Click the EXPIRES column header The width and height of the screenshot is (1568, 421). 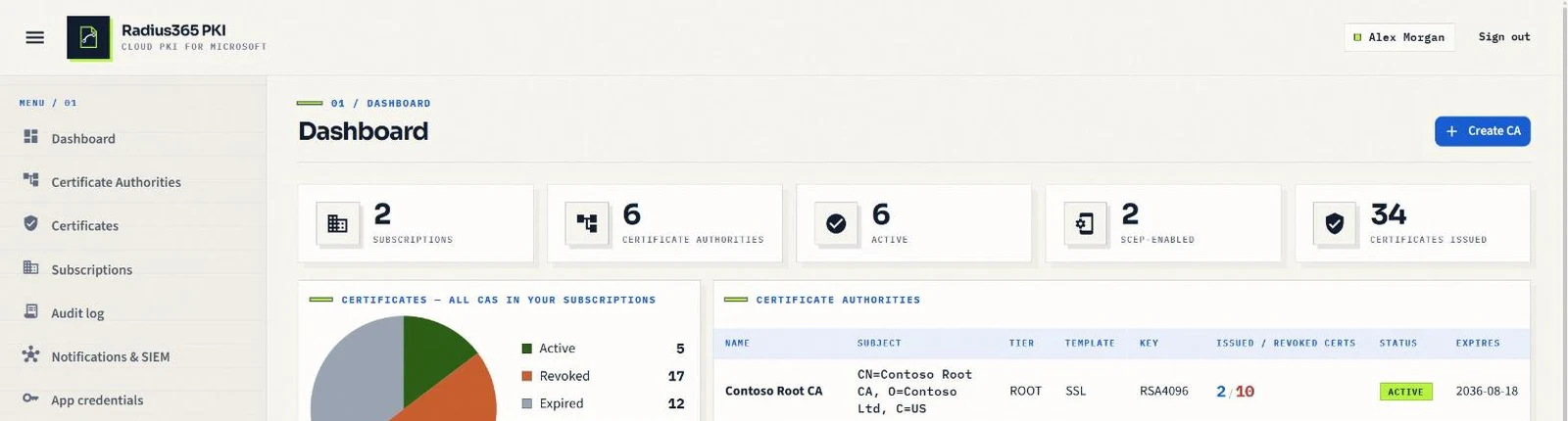pyautogui.click(x=1478, y=343)
